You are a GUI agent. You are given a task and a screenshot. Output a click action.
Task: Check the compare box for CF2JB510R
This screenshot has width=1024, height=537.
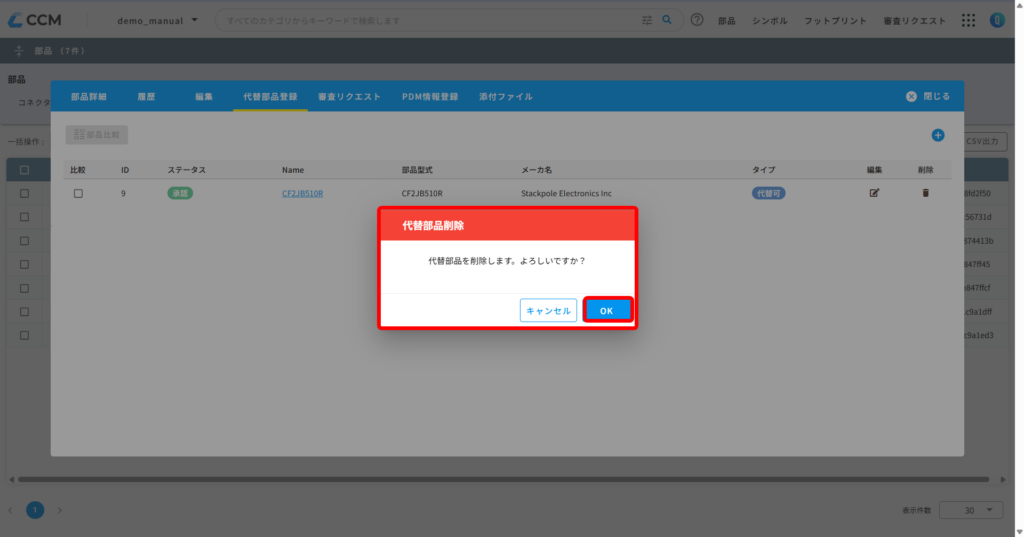pyautogui.click(x=78, y=193)
